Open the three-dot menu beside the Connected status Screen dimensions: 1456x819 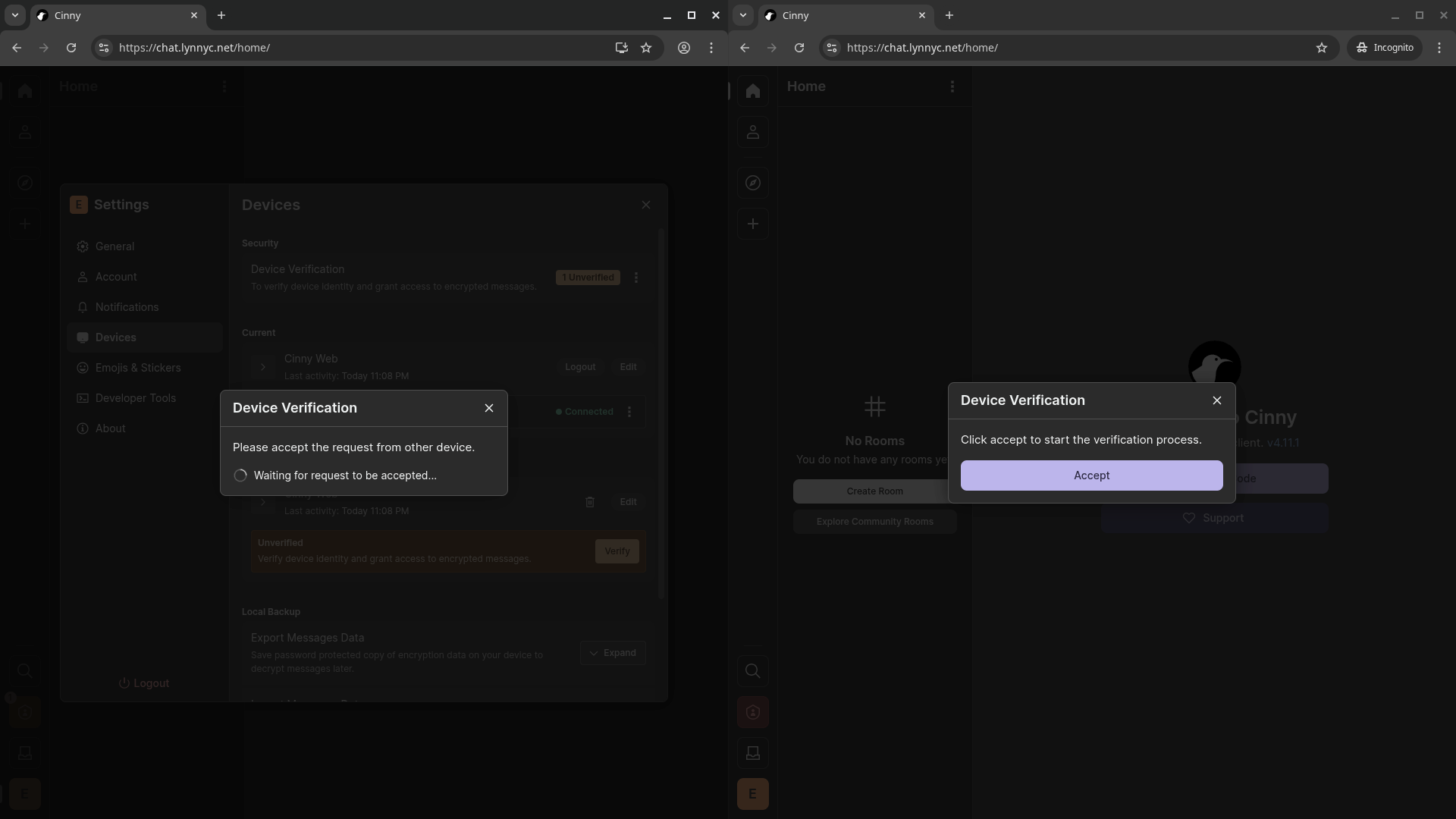tap(629, 412)
